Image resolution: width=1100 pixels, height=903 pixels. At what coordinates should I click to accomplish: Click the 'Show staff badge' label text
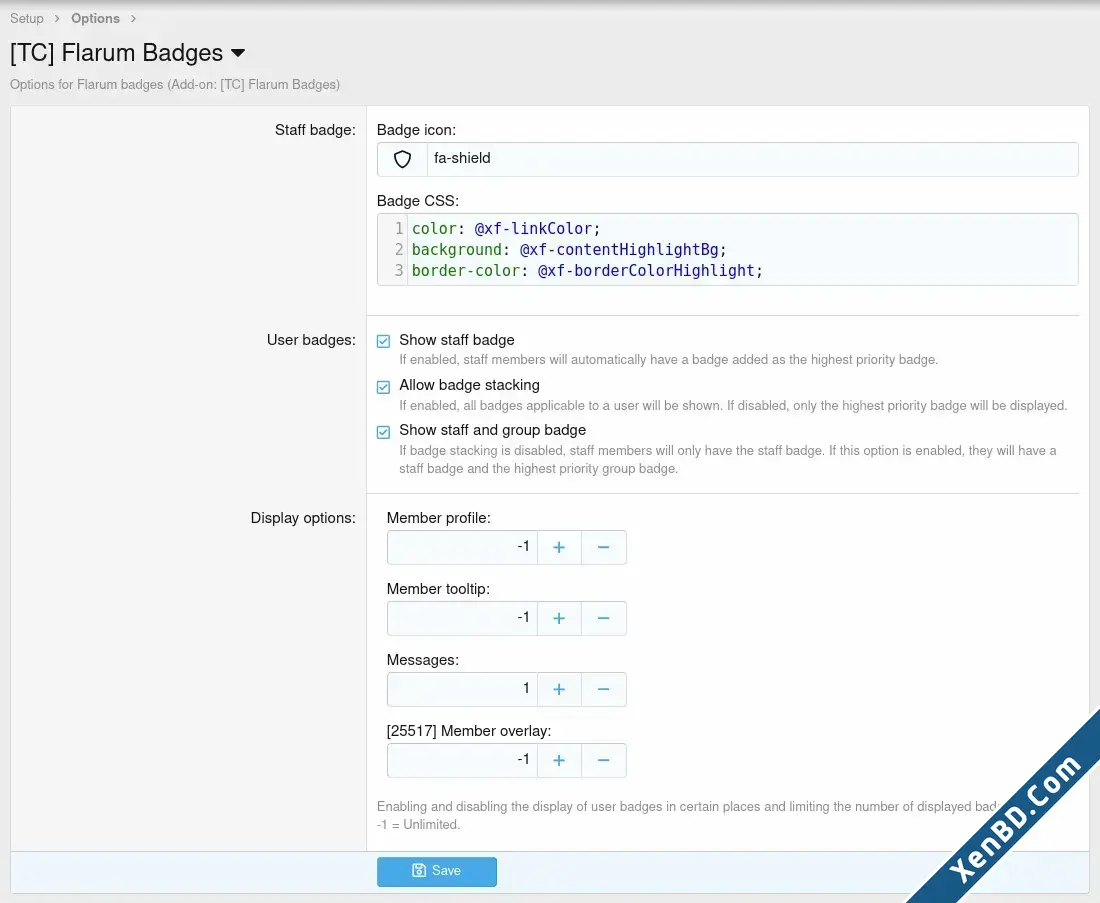457,340
